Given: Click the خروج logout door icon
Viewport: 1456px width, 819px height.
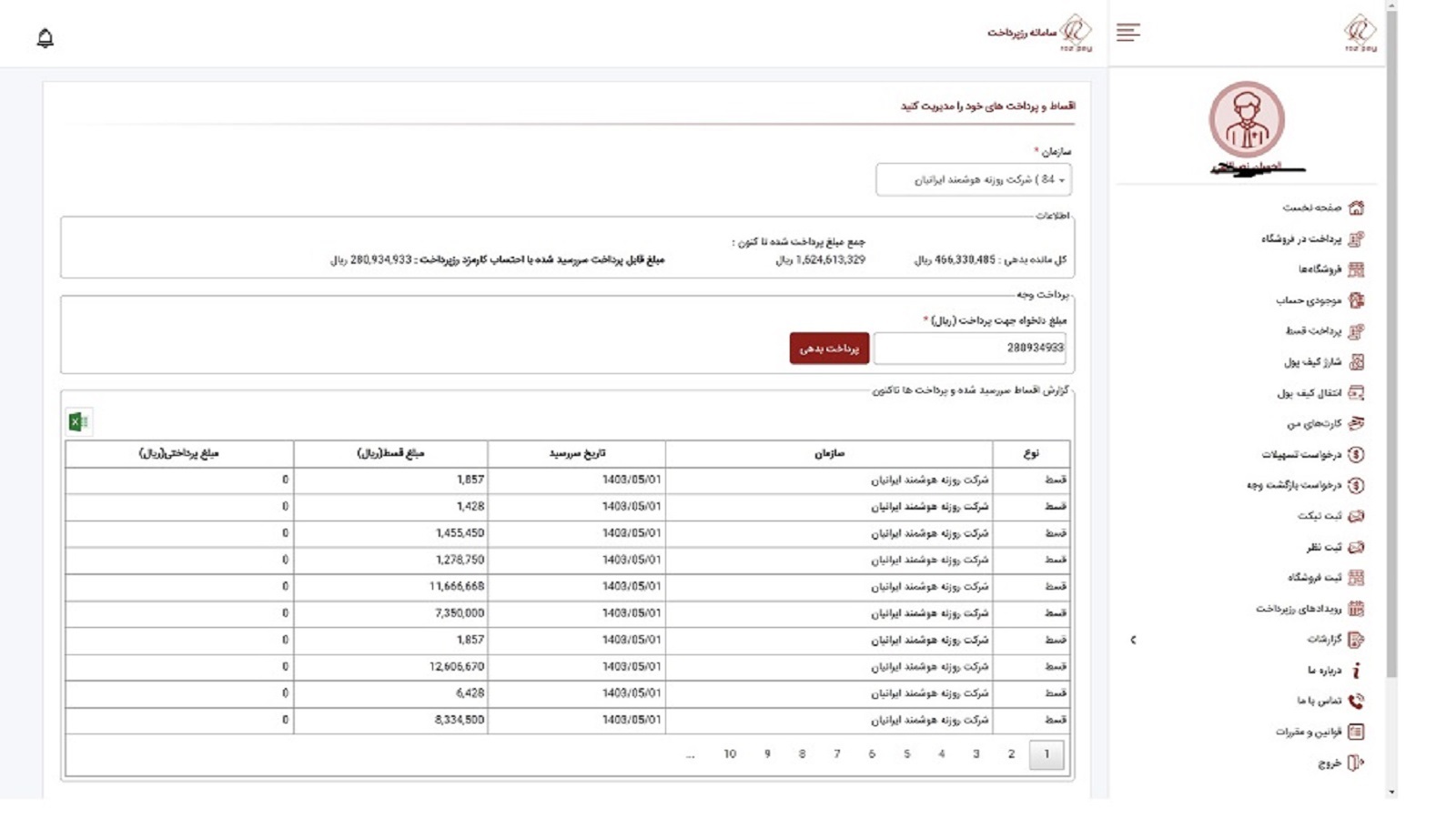Looking at the screenshot, I should (x=1357, y=763).
